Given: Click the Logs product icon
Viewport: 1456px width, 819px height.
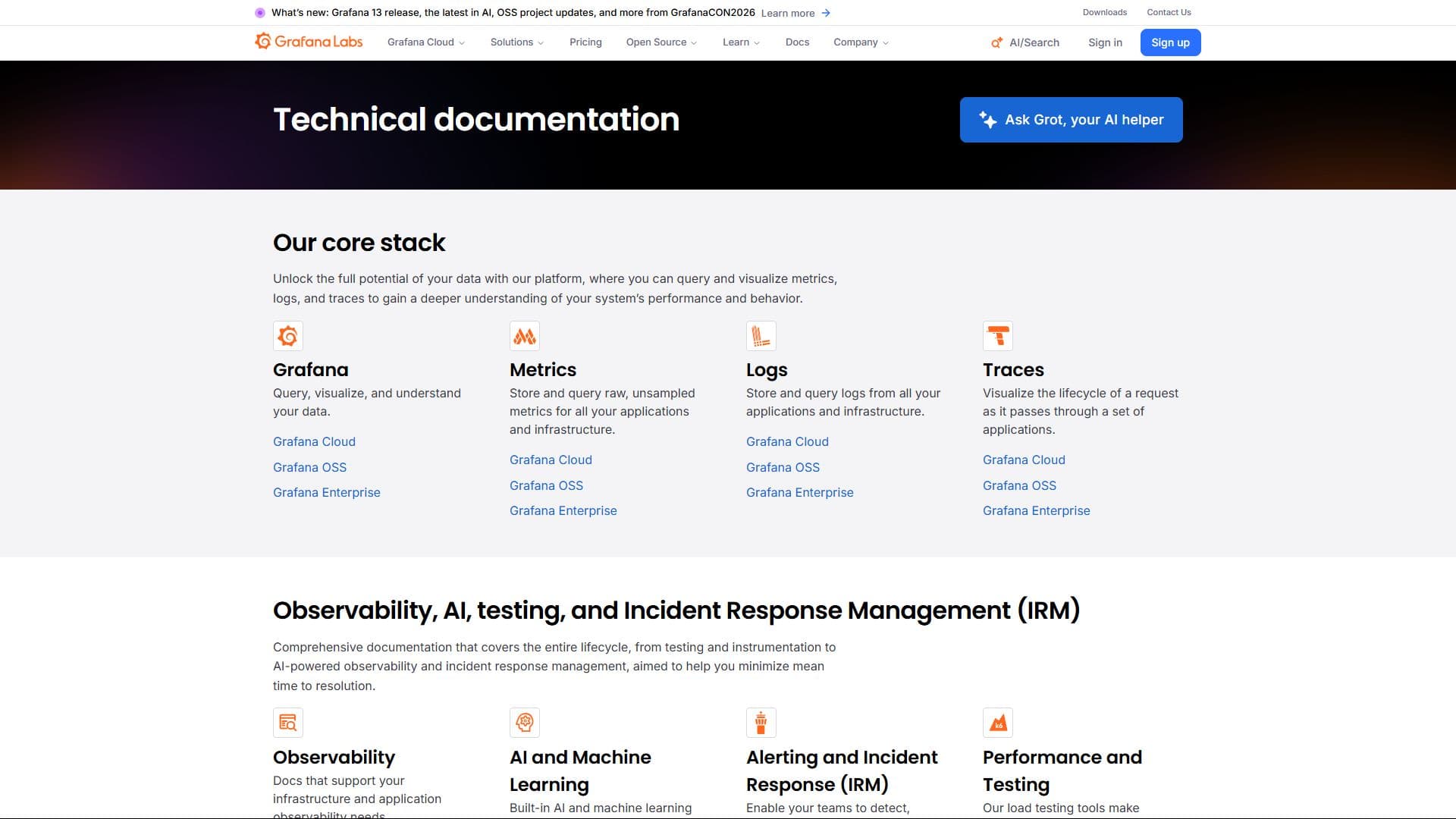Looking at the screenshot, I should tap(761, 336).
